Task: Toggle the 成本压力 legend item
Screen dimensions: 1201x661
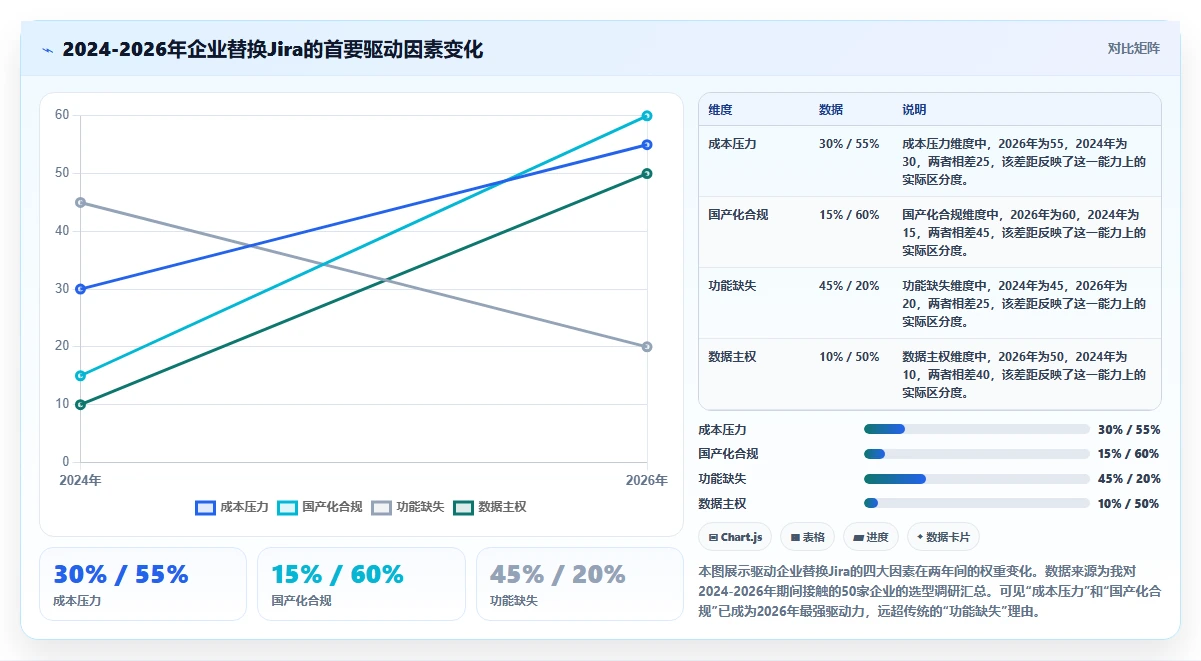Action: pos(232,507)
